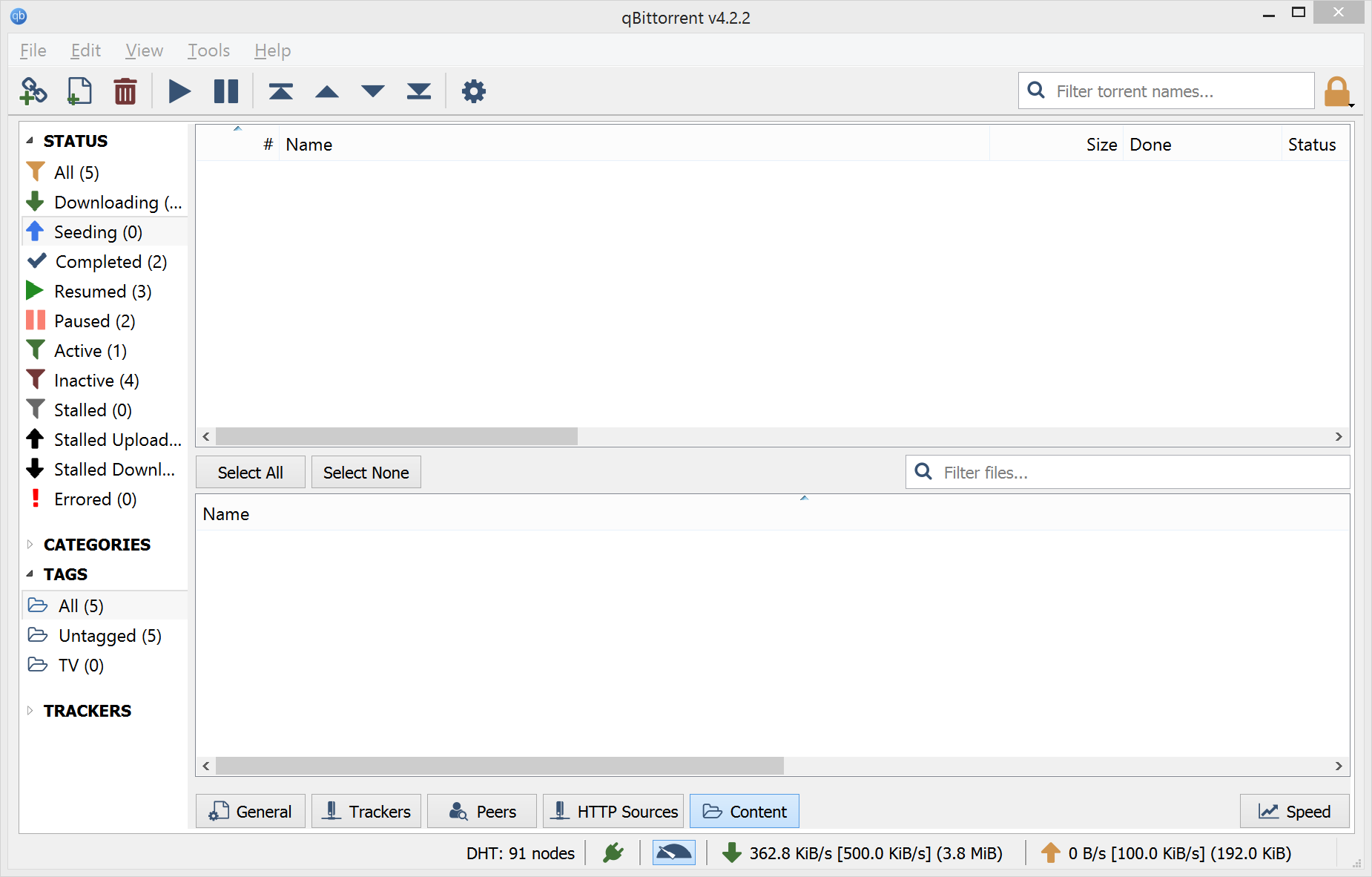Switch to the Trackers tab

coord(366,811)
